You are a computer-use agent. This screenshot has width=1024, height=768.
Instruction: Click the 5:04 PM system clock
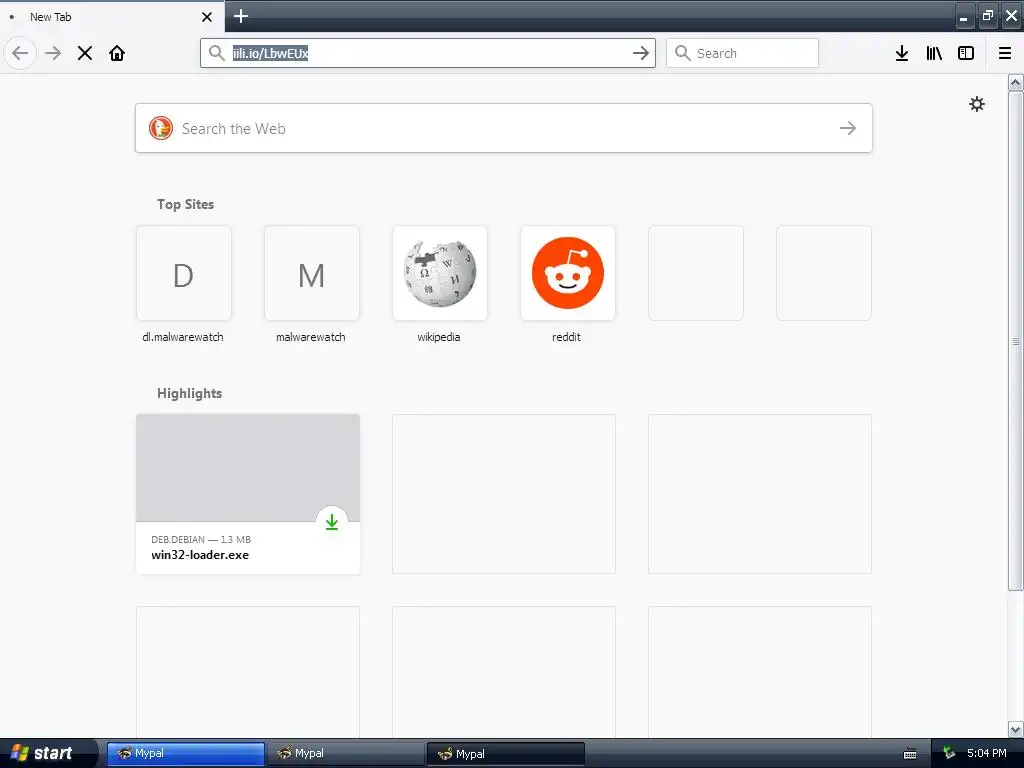coord(986,753)
